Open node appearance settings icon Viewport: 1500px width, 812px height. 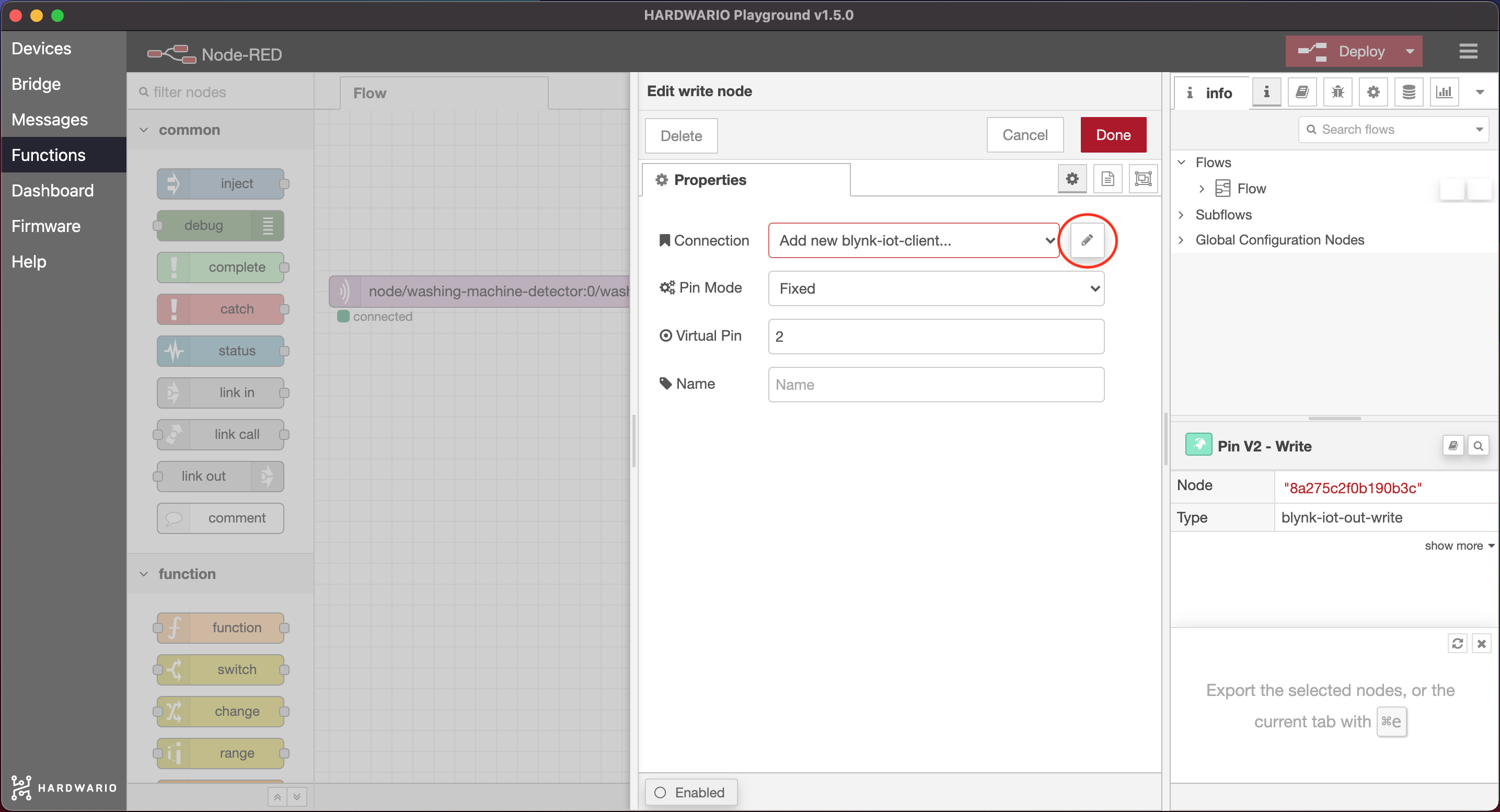(x=1143, y=179)
